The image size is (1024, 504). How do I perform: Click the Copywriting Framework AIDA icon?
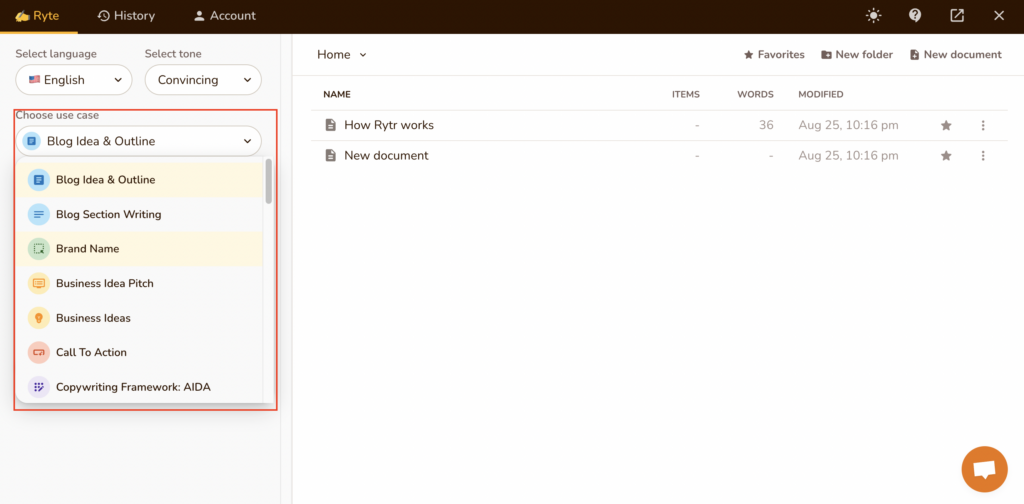click(x=39, y=387)
